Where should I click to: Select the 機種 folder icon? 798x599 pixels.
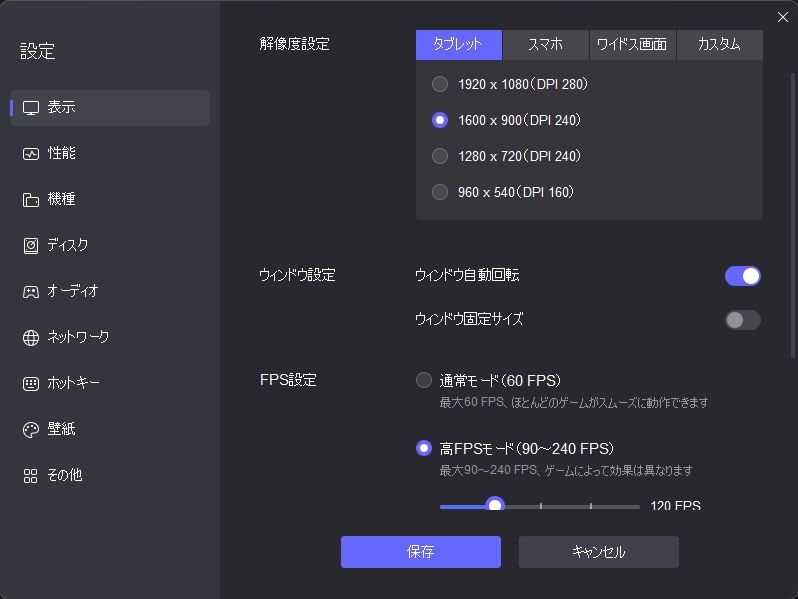tap(31, 200)
